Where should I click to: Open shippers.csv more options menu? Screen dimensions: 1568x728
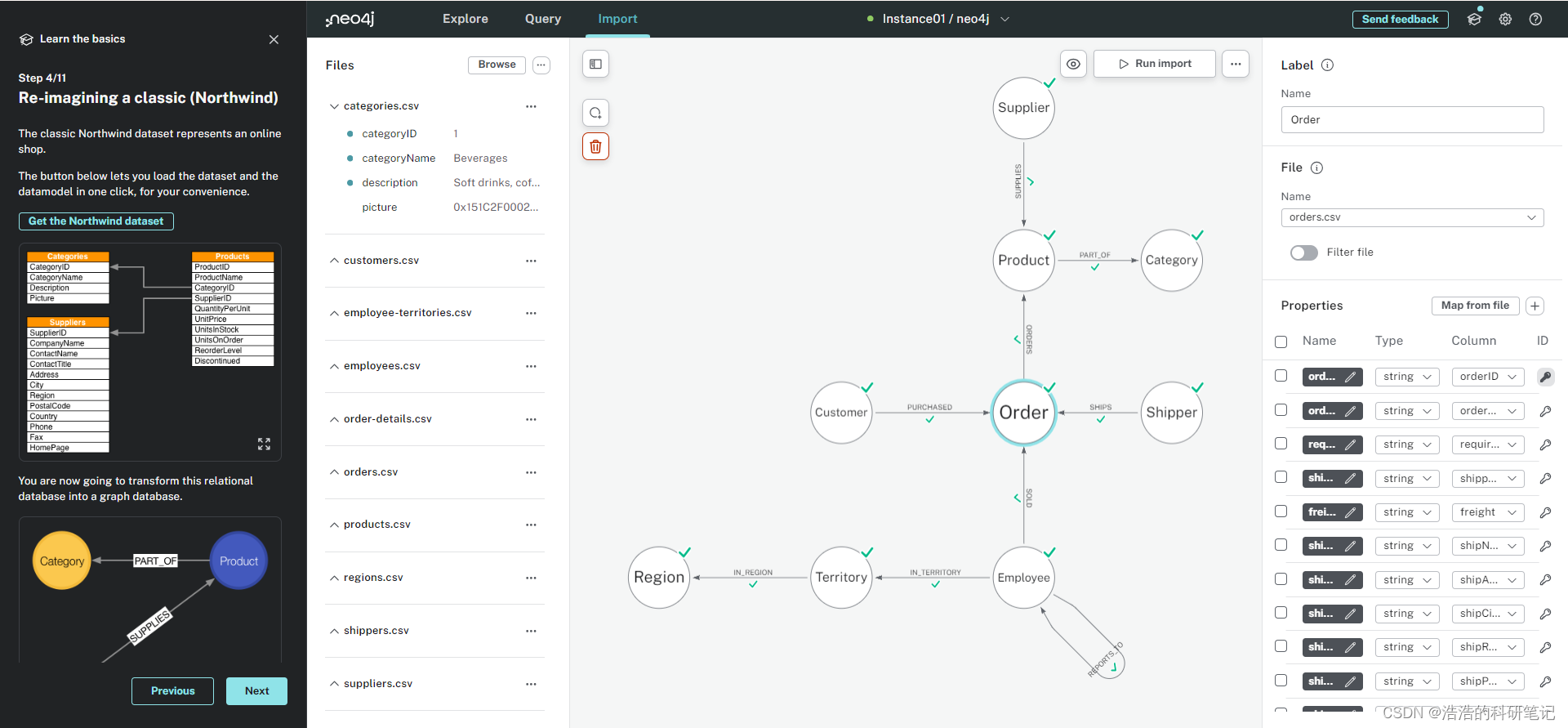pyautogui.click(x=531, y=631)
